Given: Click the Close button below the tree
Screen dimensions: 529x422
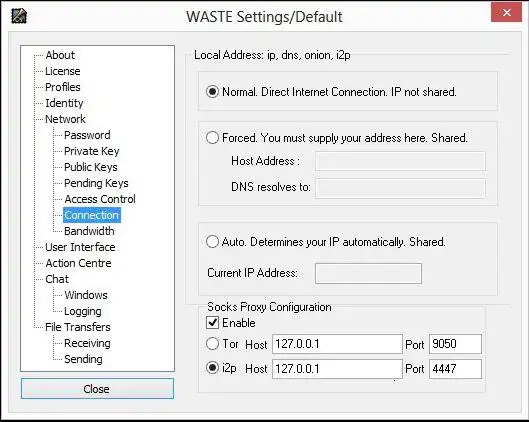Looking at the screenshot, I should tap(97, 389).
